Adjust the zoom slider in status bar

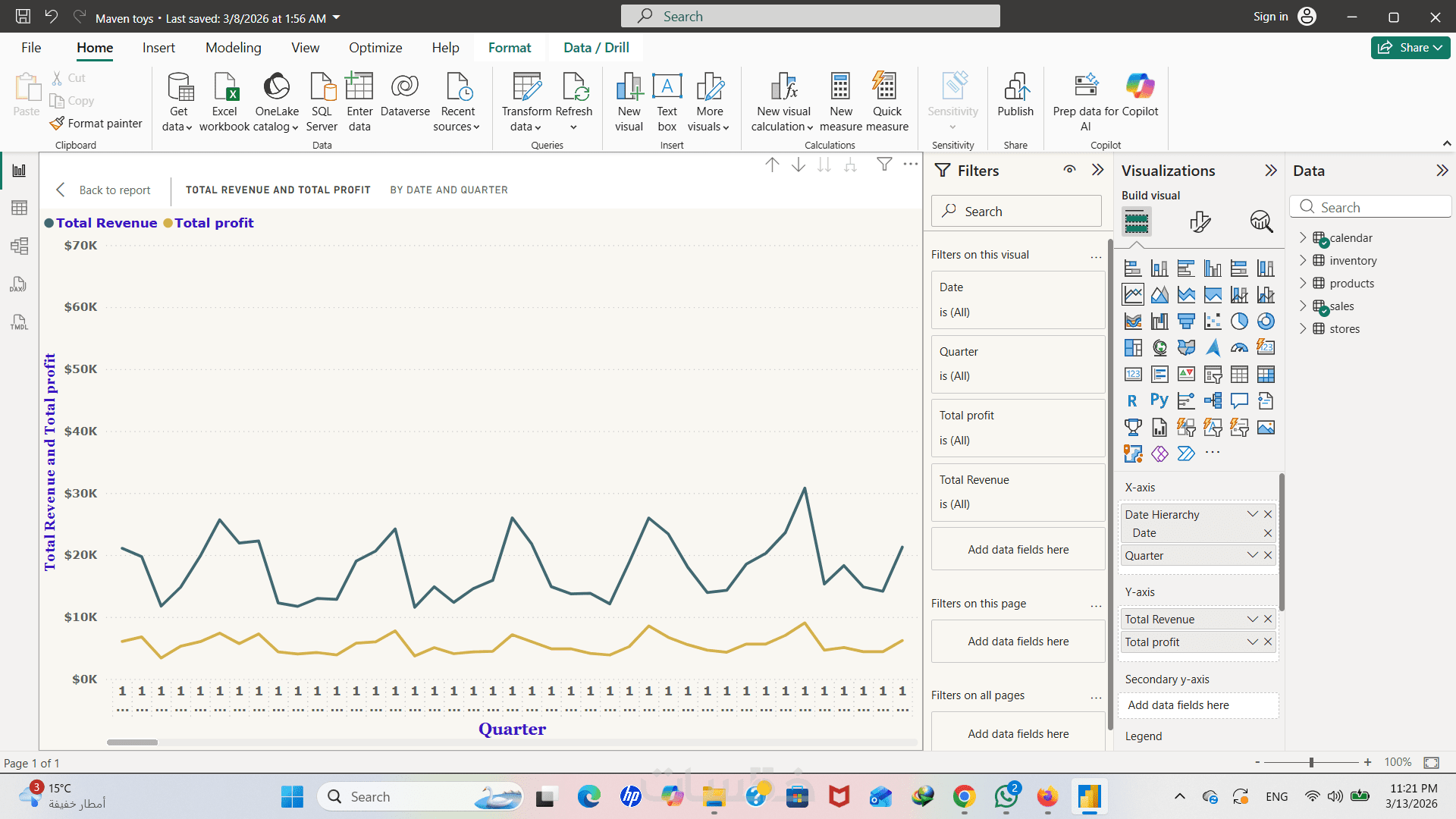pyautogui.click(x=1311, y=762)
